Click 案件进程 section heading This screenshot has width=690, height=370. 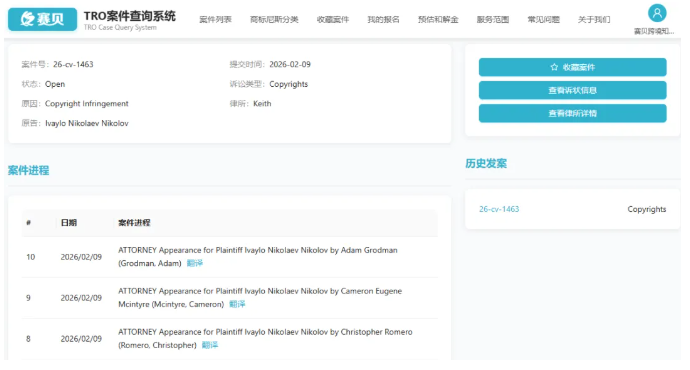(x=29, y=170)
